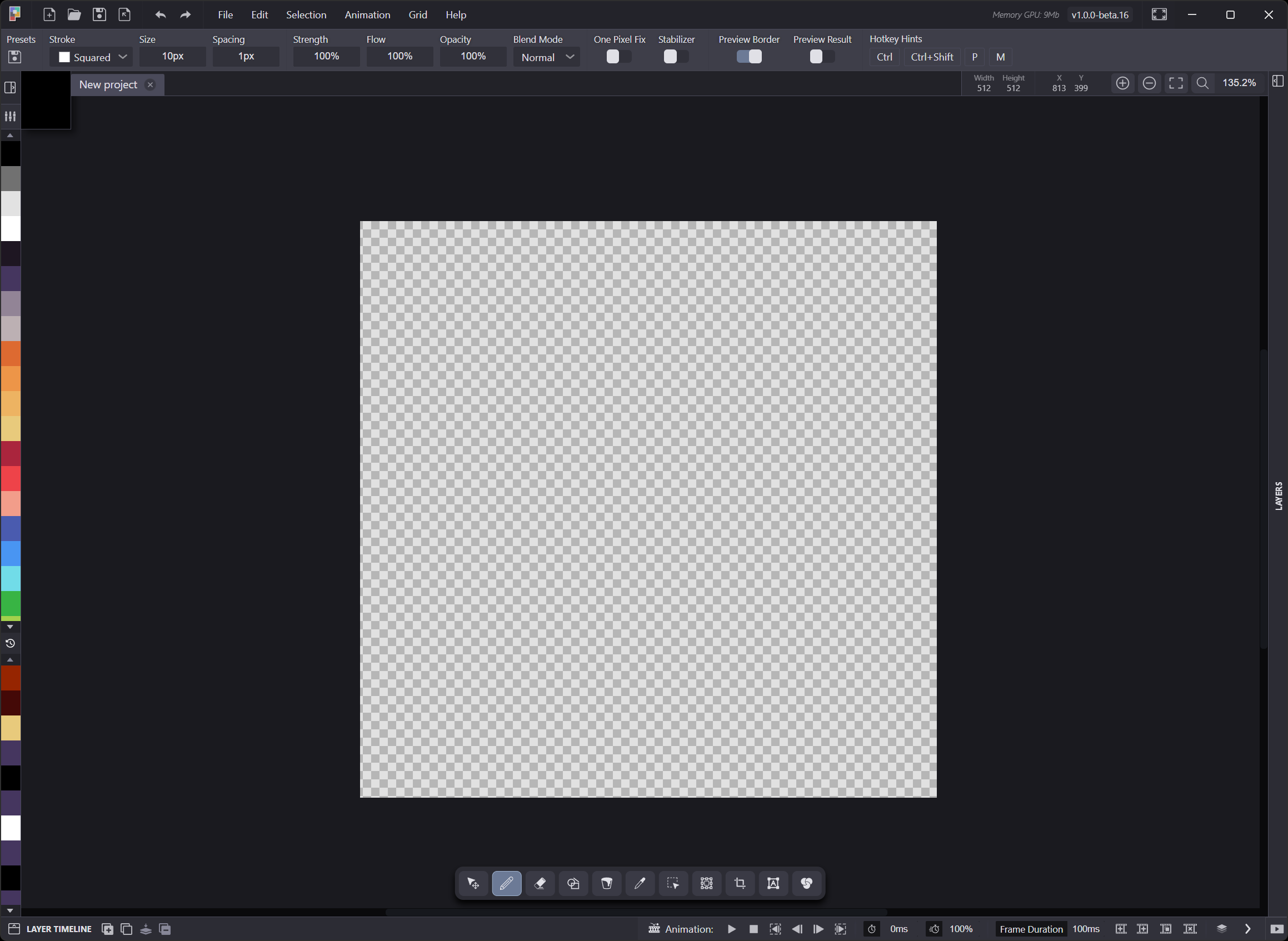Add new layer in Layer Timeline
The image size is (1288, 941).
pos(107,929)
